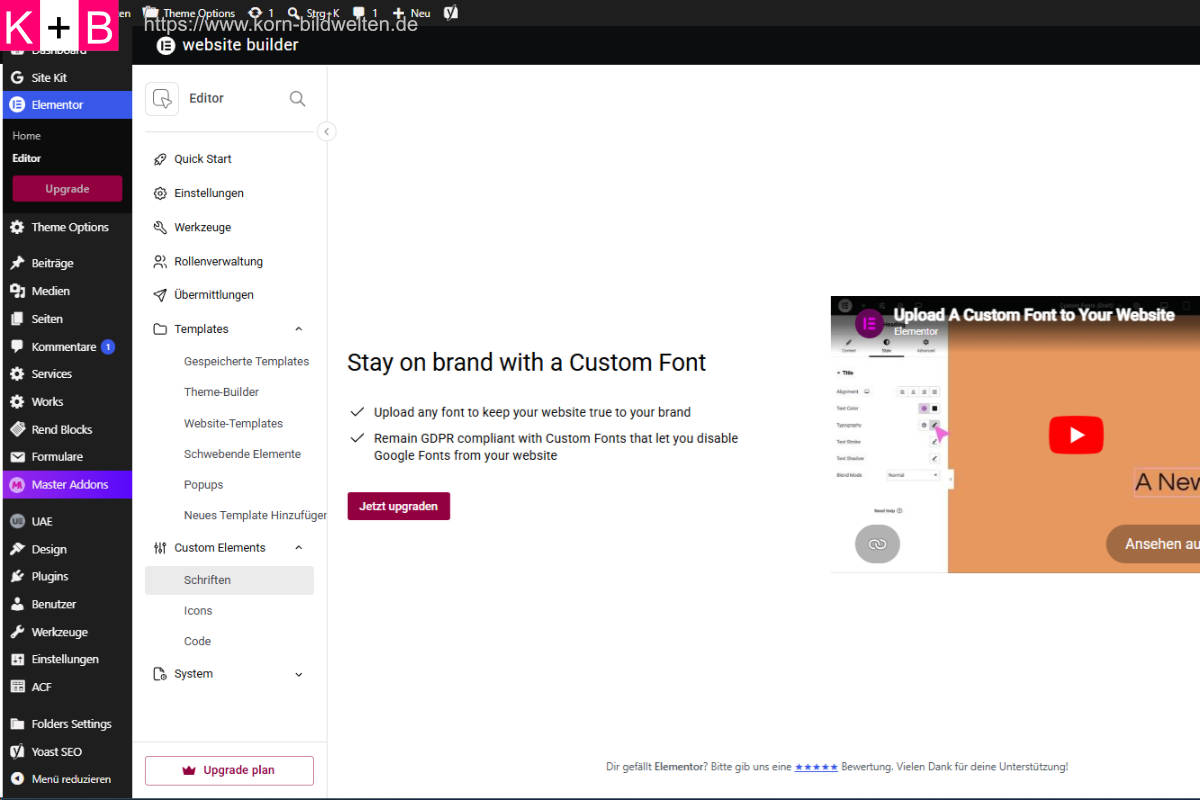Open Benutzer user icon
Screen dimensions: 1200x800
[x=16, y=604]
